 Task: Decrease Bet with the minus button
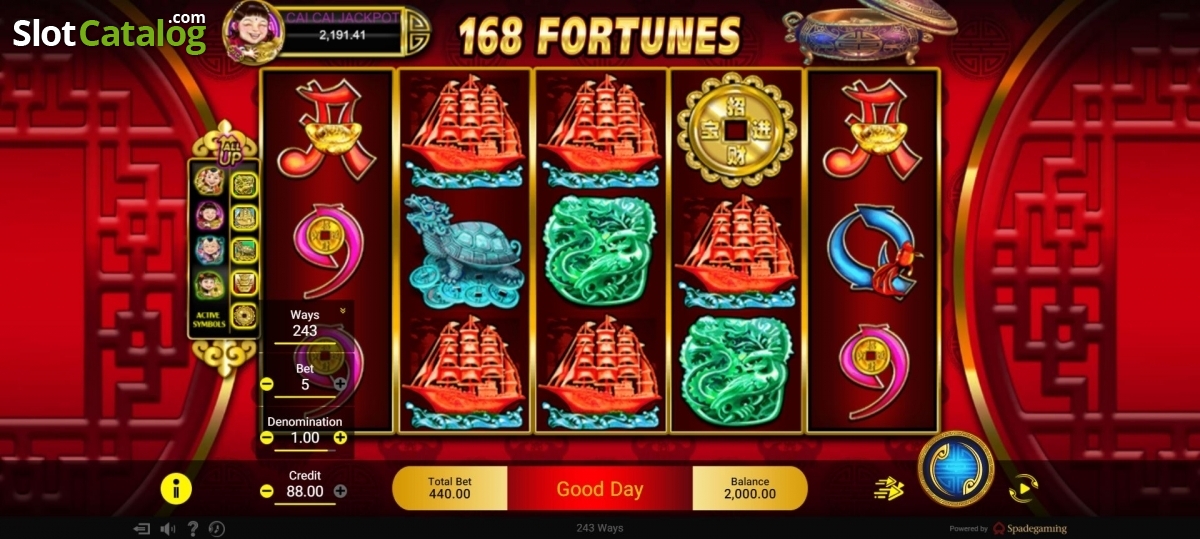pyautogui.click(x=267, y=384)
